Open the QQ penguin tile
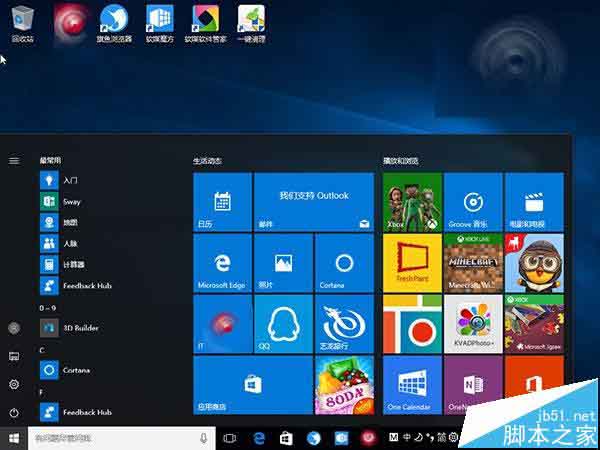Screen dimensions: 600x450 pyautogui.click(x=284, y=324)
